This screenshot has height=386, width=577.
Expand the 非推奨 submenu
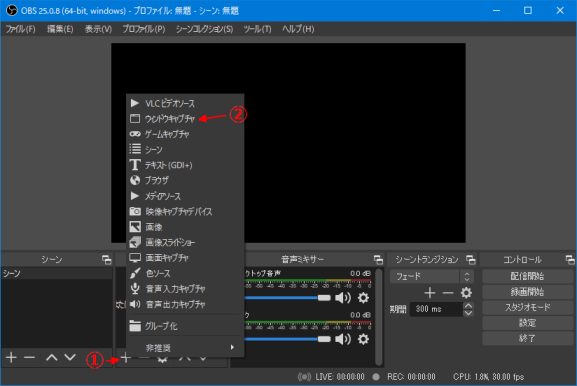(185, 348)
